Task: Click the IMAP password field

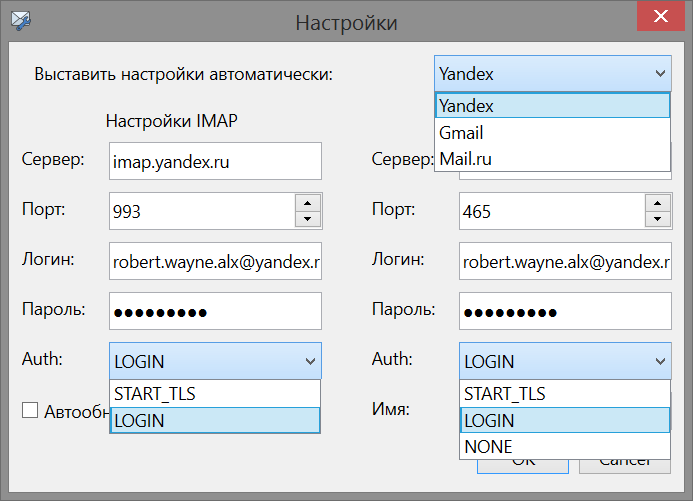Action: 215,311
